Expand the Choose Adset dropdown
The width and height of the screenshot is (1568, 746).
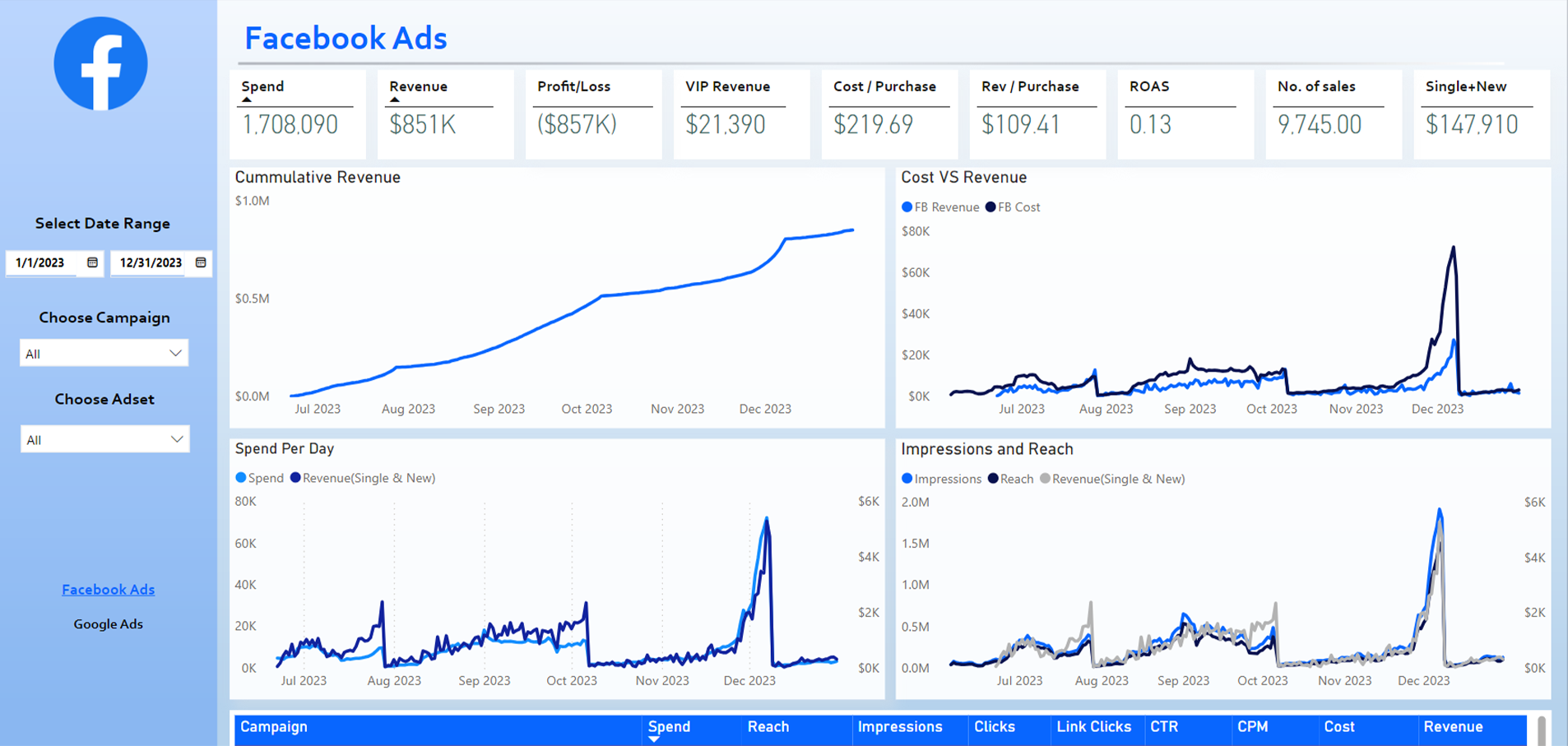tap(104, 439)
